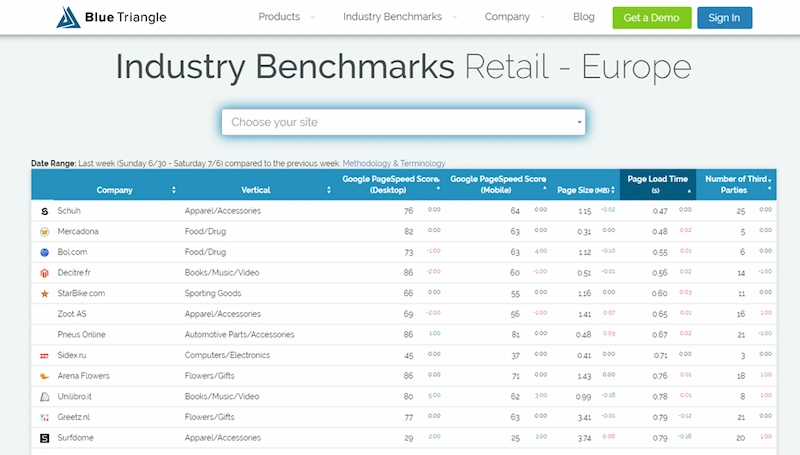Image resolution: width=800 pixels, height=455 pixels.
Task: Click the StarBike.com star favicon
Action: [44, 293]
